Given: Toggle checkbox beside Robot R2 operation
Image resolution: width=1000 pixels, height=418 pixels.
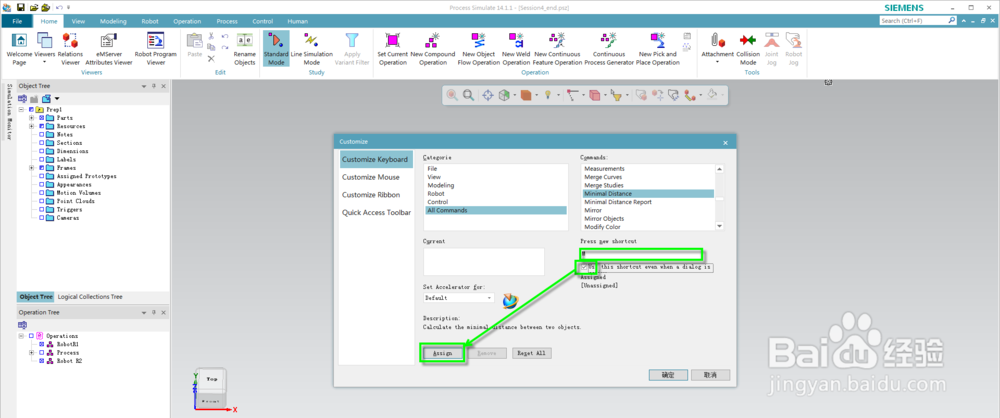Looking at the screenshot, I should point(42,361).
